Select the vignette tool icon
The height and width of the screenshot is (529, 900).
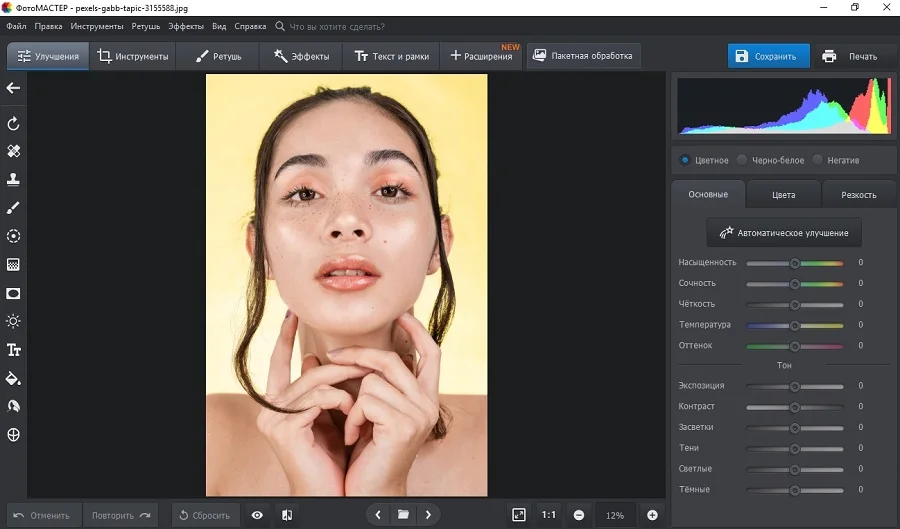13,293
